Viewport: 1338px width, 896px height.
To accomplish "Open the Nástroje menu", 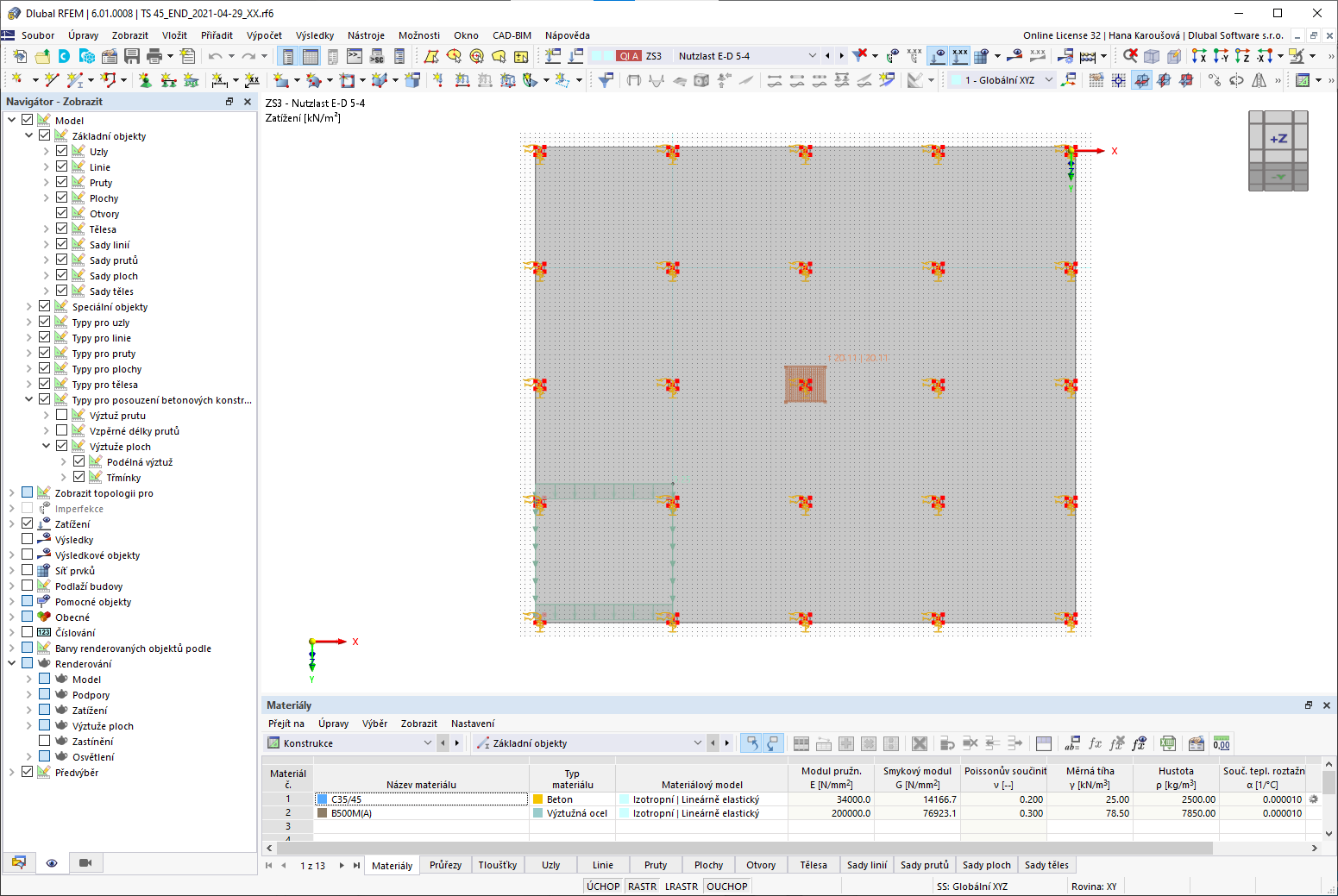I will coord(366,35).
